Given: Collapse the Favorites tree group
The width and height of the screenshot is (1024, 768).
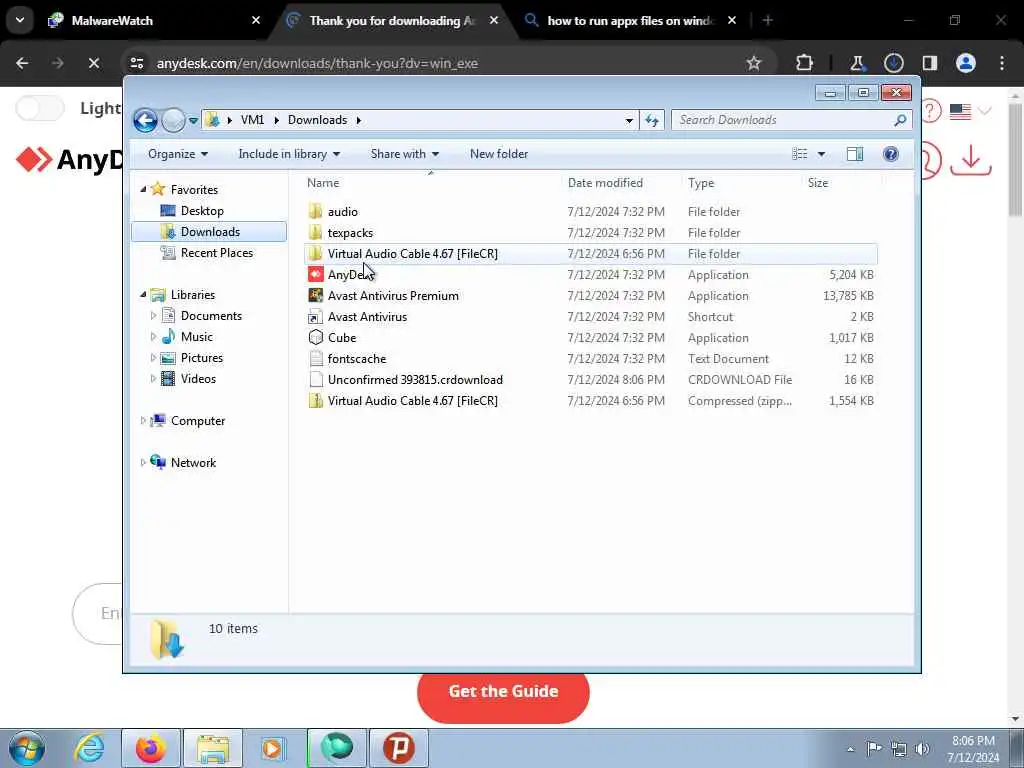Looking at the screenshot, I should tap(143, 189).
